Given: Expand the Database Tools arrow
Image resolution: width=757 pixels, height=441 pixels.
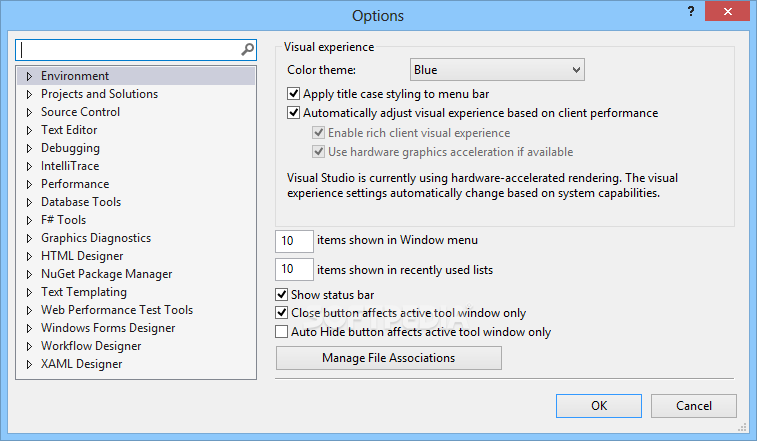Looking at the screenshot, I should (29, 202).
